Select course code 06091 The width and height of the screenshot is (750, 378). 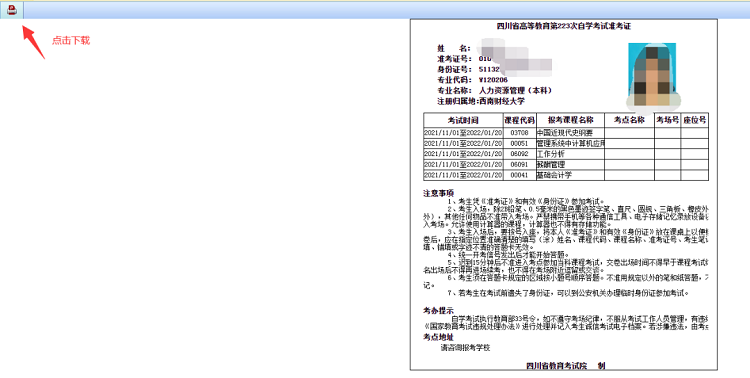pyautogui.click(x=519, y=165)
